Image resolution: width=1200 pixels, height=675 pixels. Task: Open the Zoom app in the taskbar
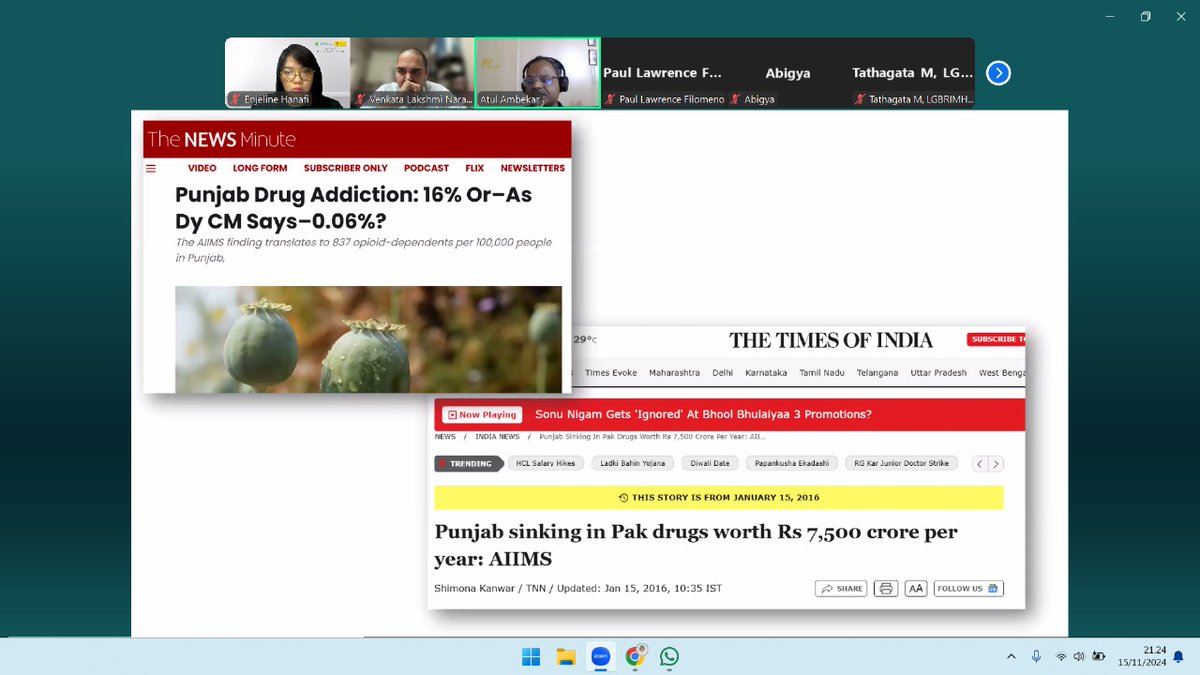[600, 657]
